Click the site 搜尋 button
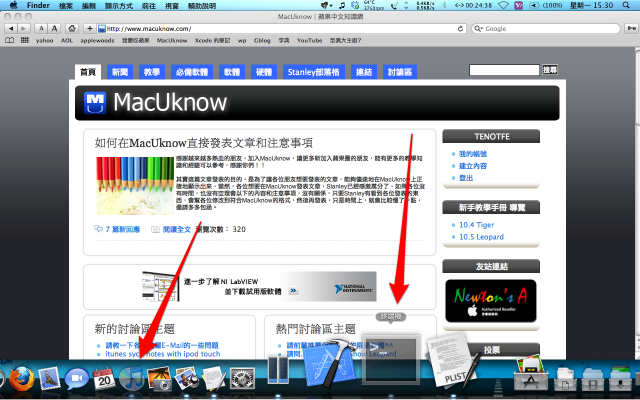The width and height of the screenshot is (640, 400). point(550,70)
